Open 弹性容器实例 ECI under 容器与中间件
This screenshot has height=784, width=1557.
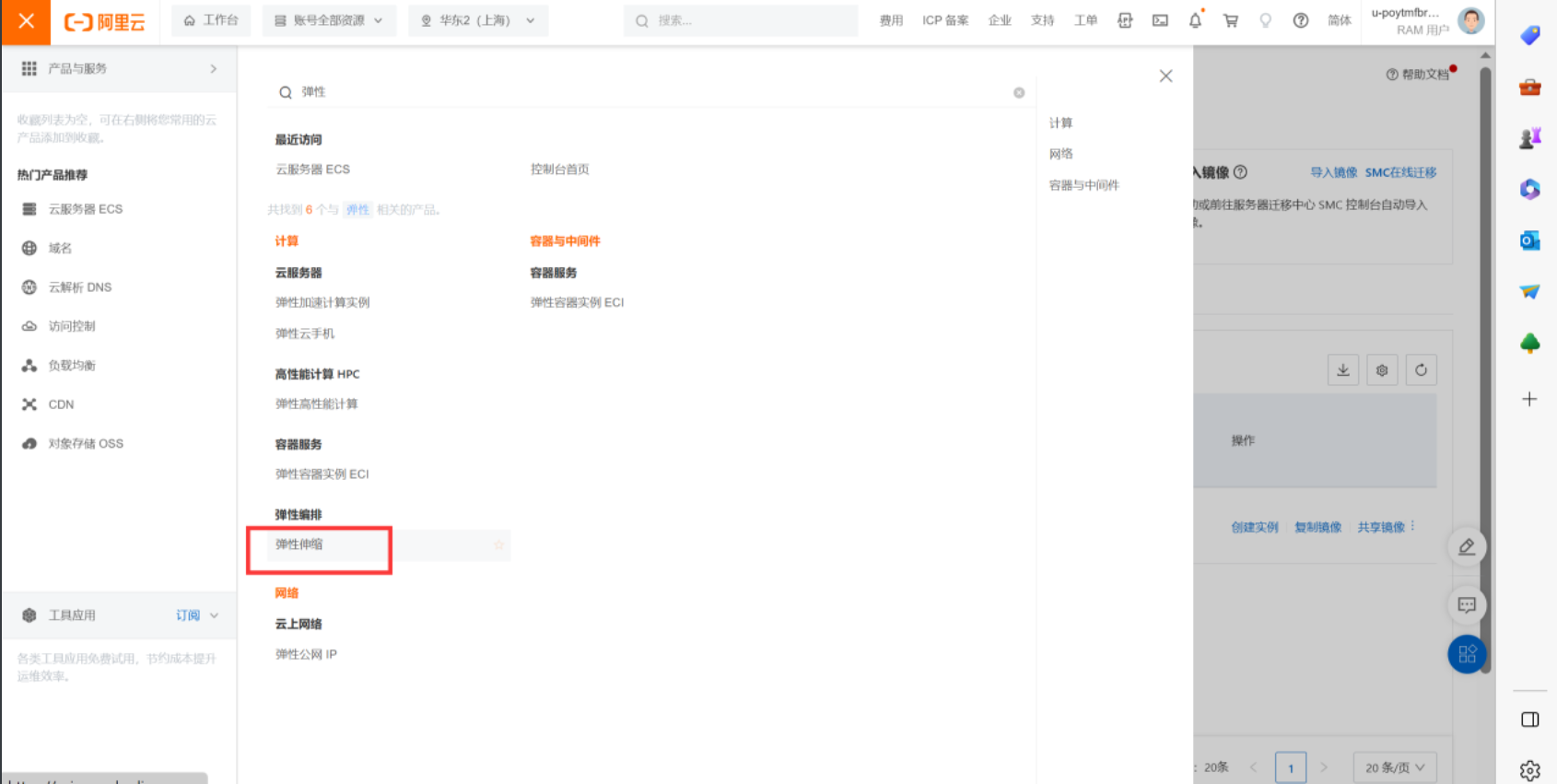pyautogui.click(x=577, y=303)
